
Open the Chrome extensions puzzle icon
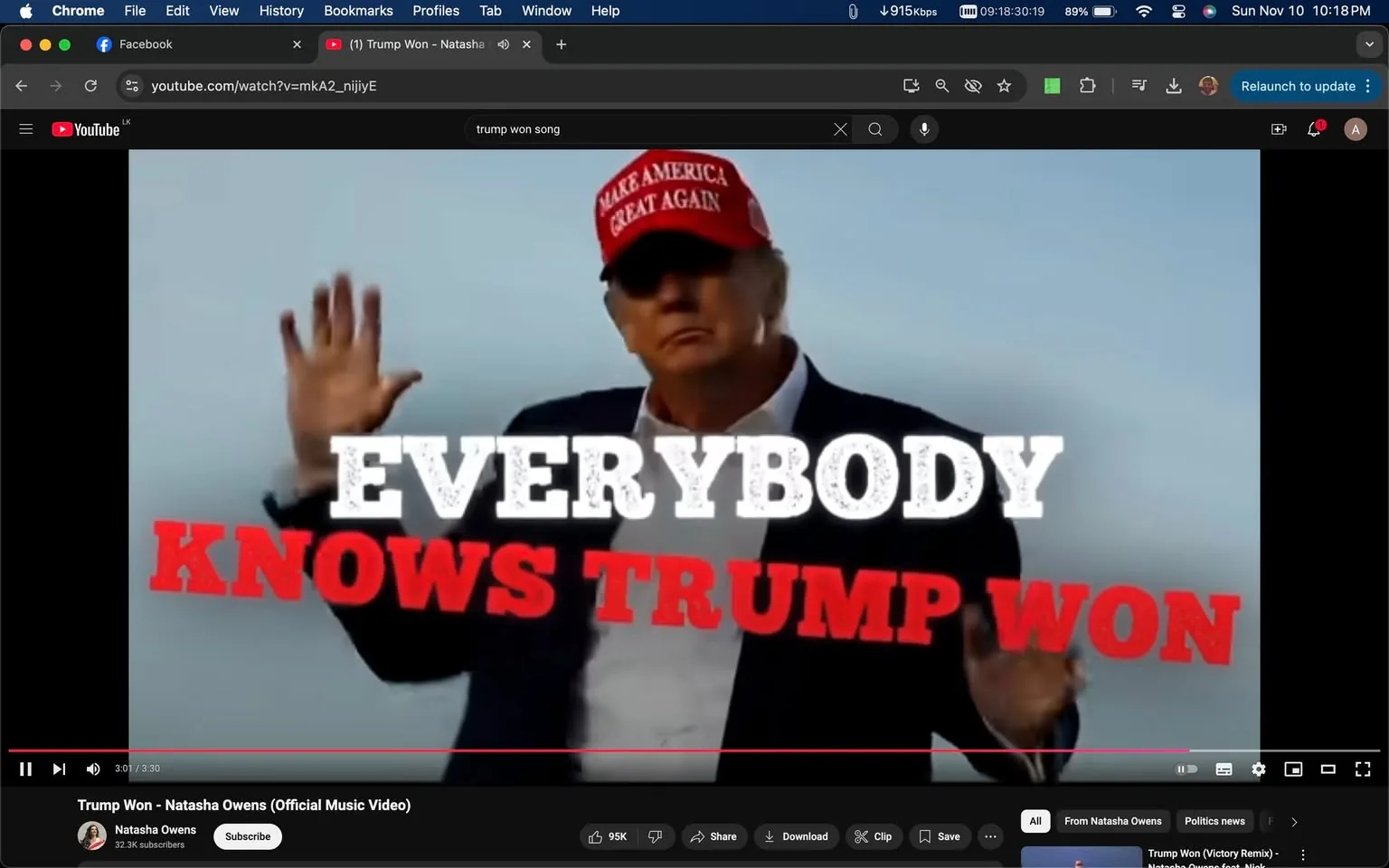pyautogui.click(x=1087, y=85)
